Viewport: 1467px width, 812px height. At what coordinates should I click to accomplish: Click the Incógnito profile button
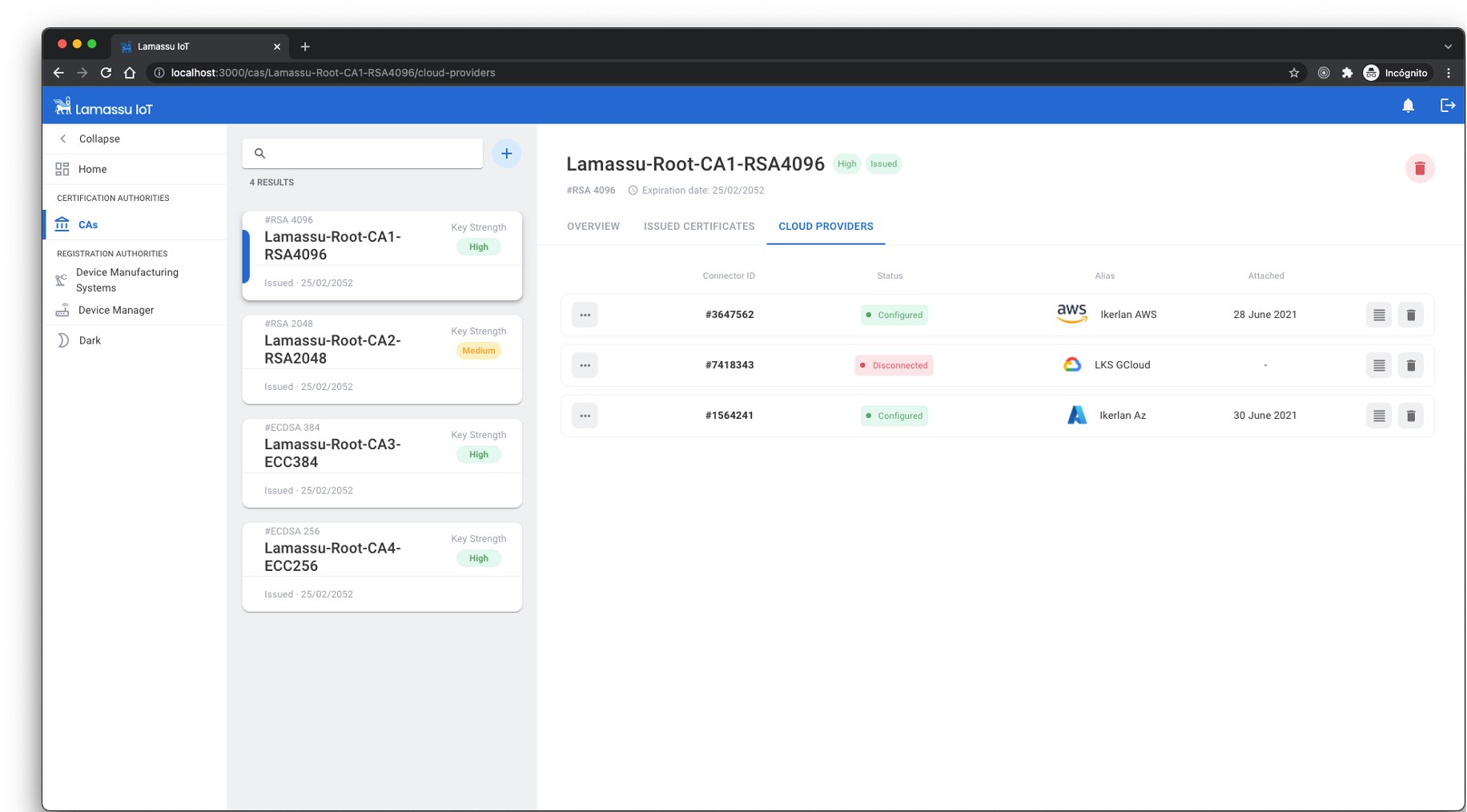1396,73
